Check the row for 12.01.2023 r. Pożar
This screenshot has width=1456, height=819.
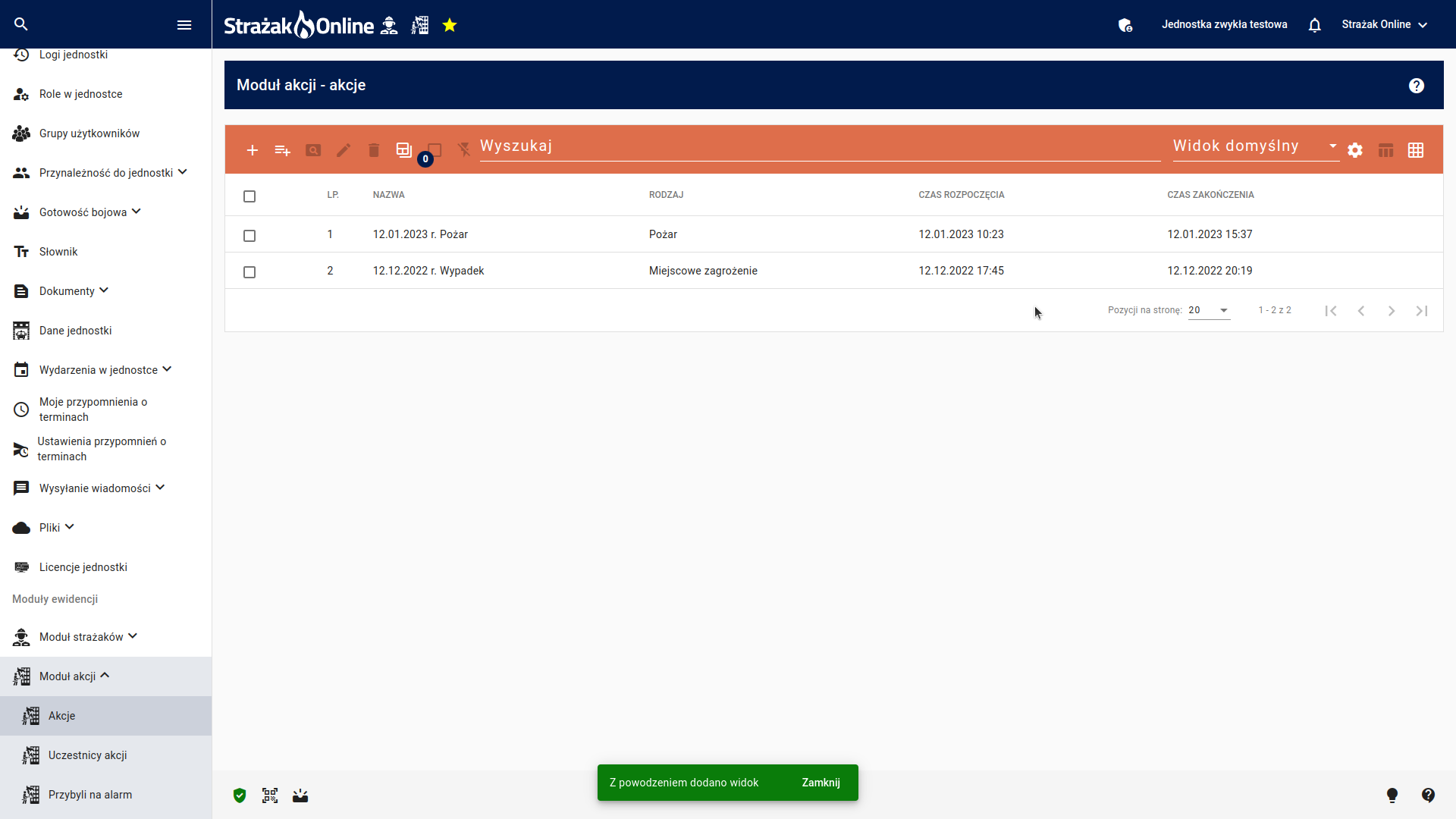pyautogui.click(x=249, y=236)
